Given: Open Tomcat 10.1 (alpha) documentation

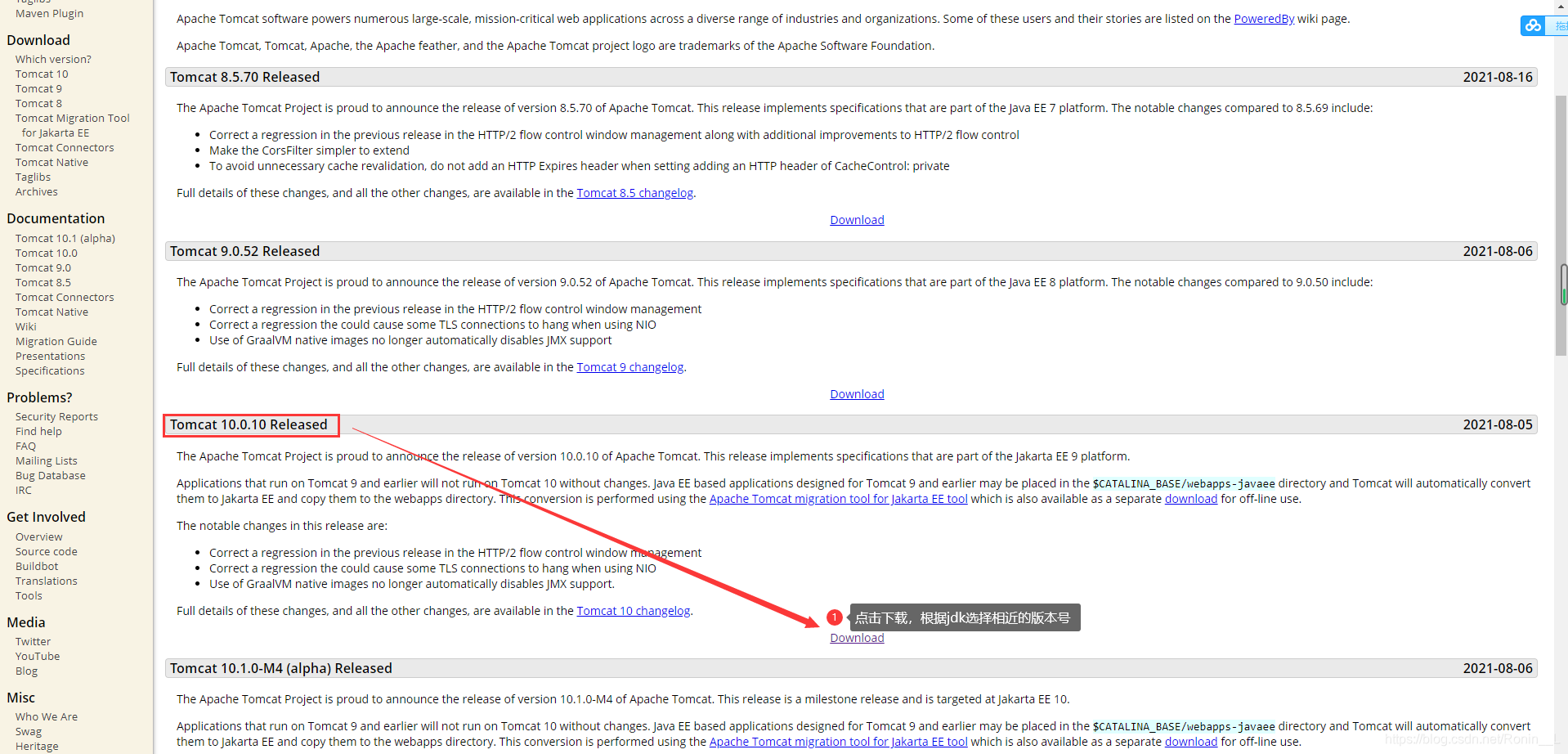Looking at the screenshot, I should point(65,238).
